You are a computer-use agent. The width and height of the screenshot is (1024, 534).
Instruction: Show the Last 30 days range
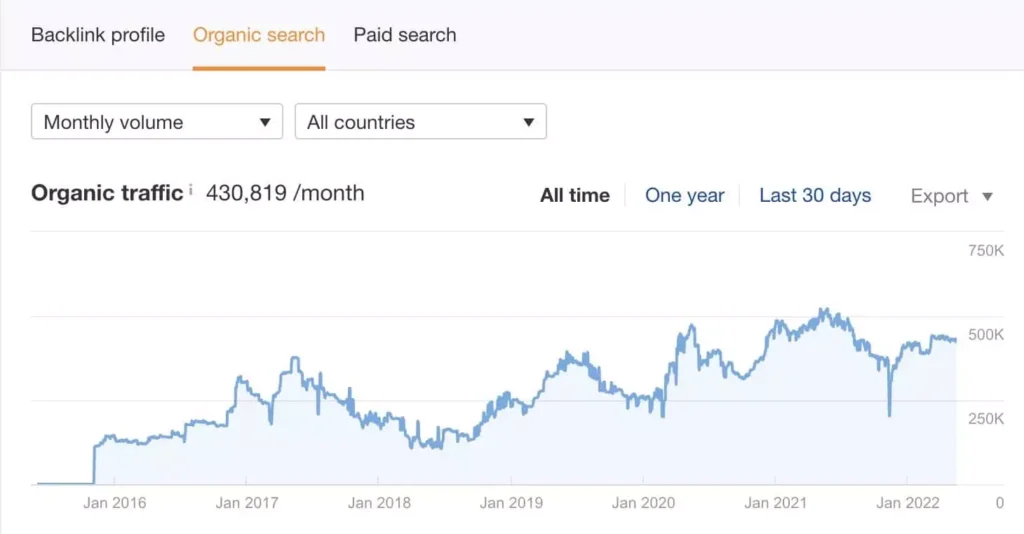[x=815, y=195]
